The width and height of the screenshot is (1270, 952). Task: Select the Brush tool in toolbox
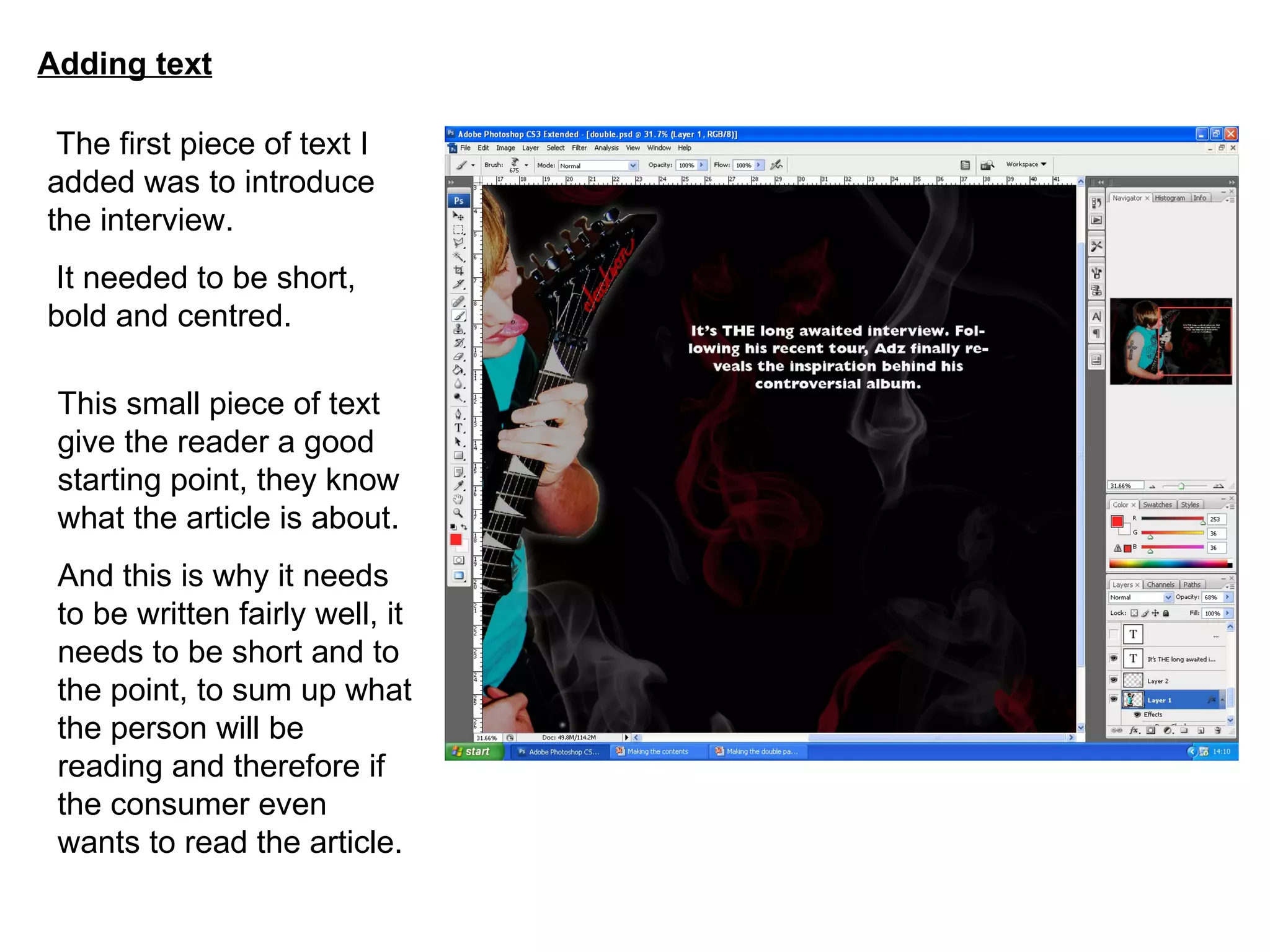click(x=458, y=315)
